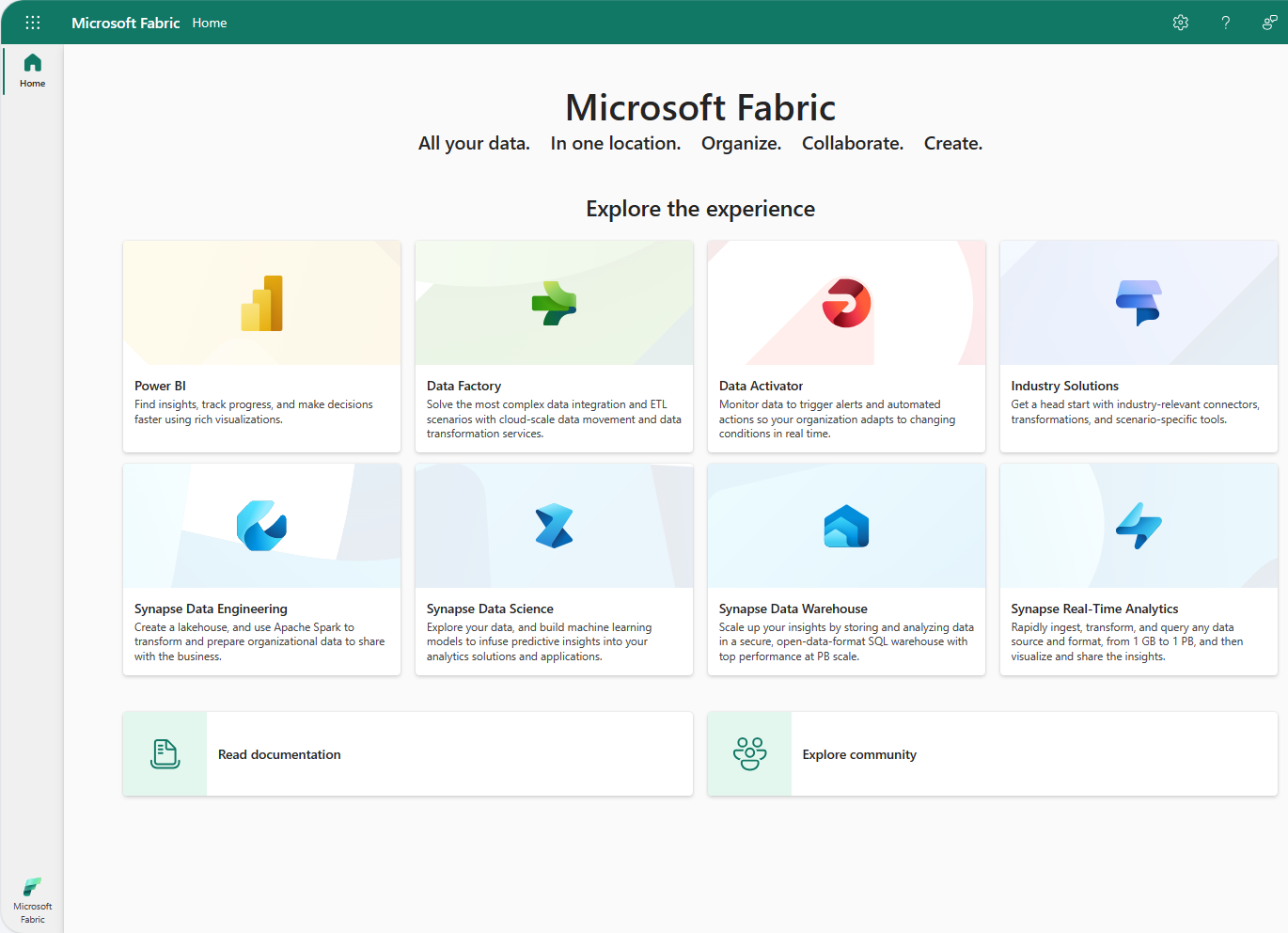This screenshot has height=933, width=1288.
Task: Click the Synapse Real-Time Analytics lightning icon
Action: click(1139, 526)
